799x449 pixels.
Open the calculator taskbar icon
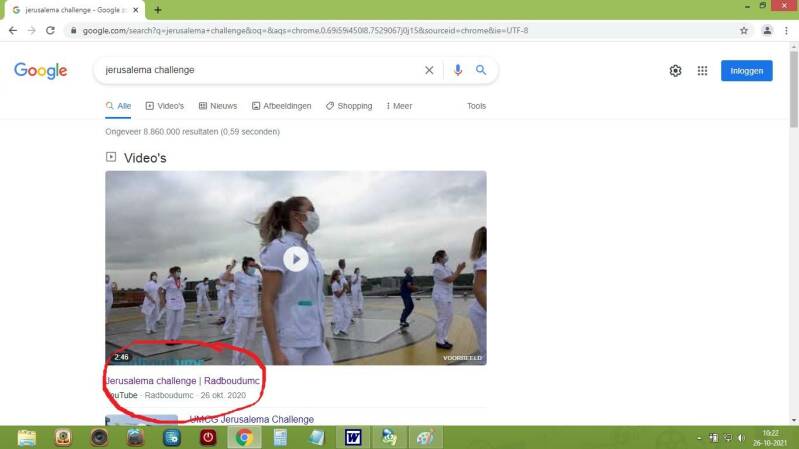pyautogui.click(x=280, y=438)
